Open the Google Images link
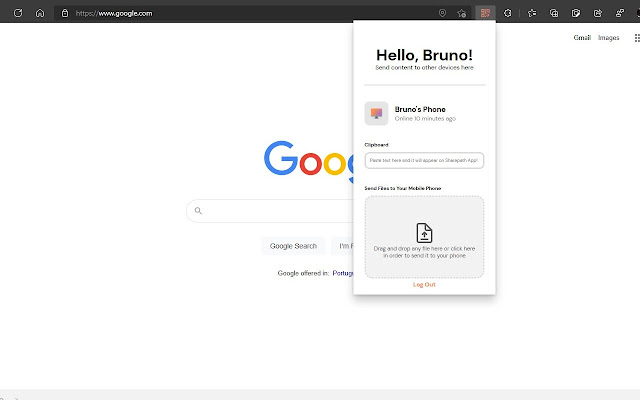The width and height of the screenshot is (640, 400). point(609,38)
